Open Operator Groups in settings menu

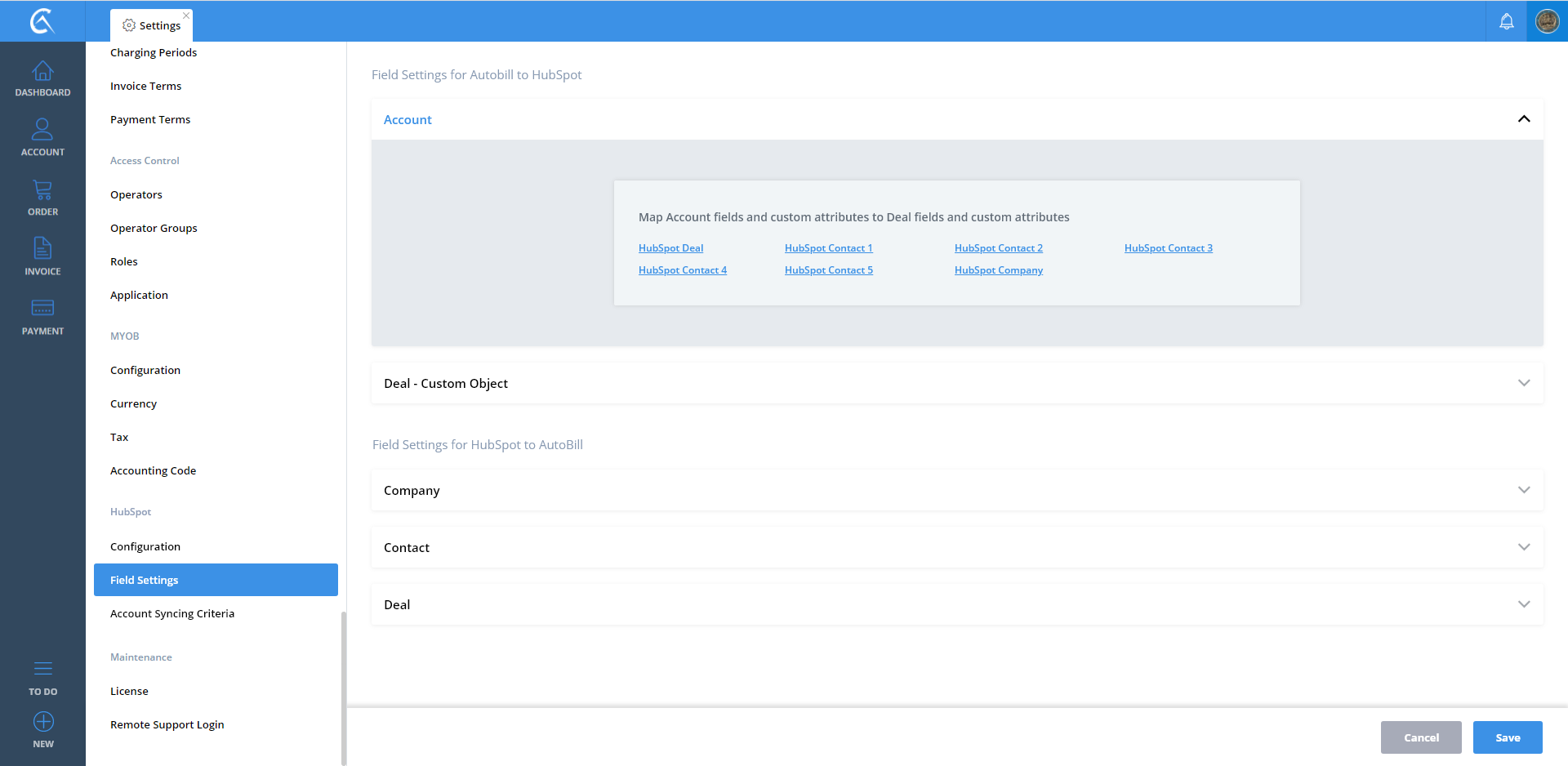tap(154, 228)
